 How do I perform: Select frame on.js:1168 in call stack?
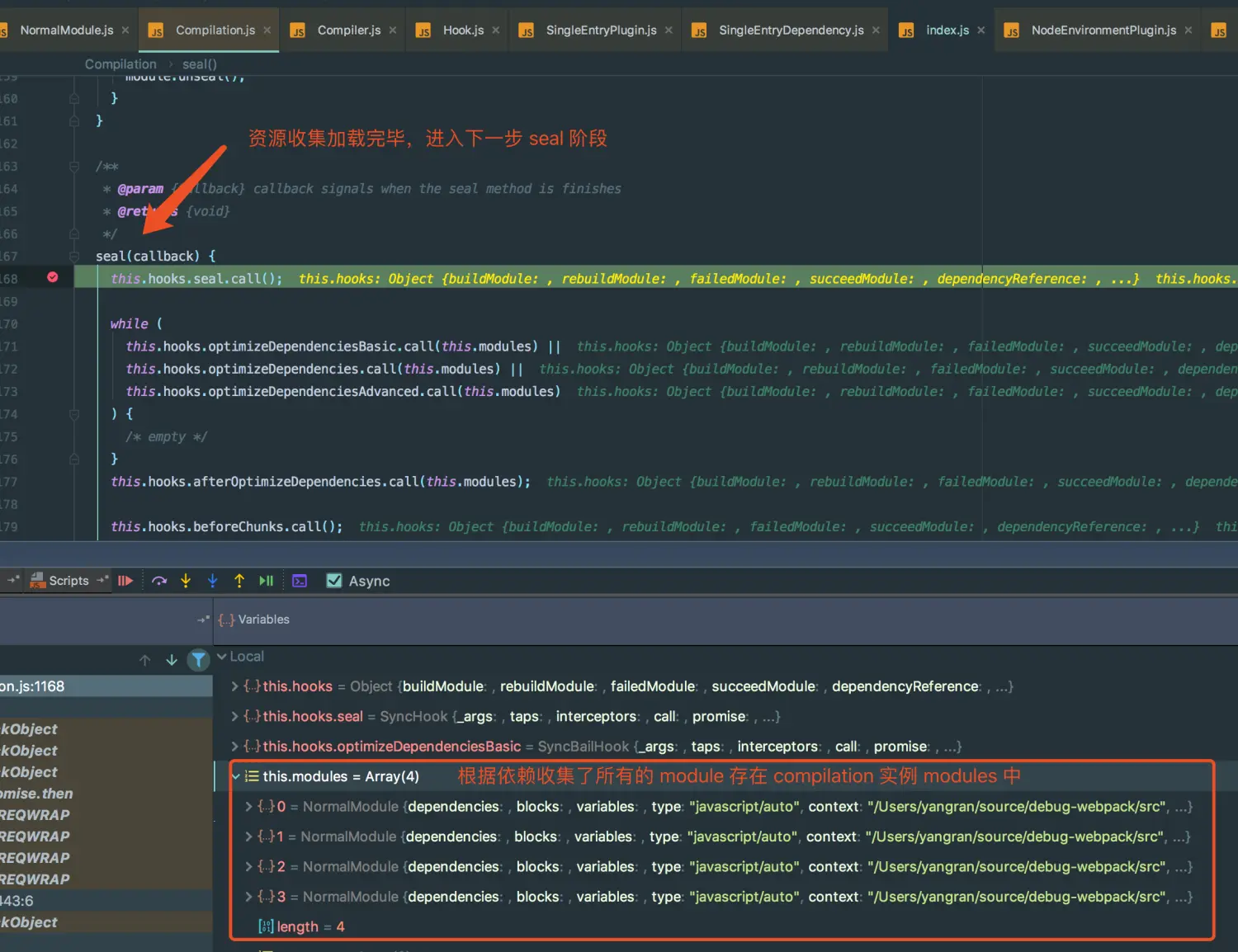coord(106,686)
